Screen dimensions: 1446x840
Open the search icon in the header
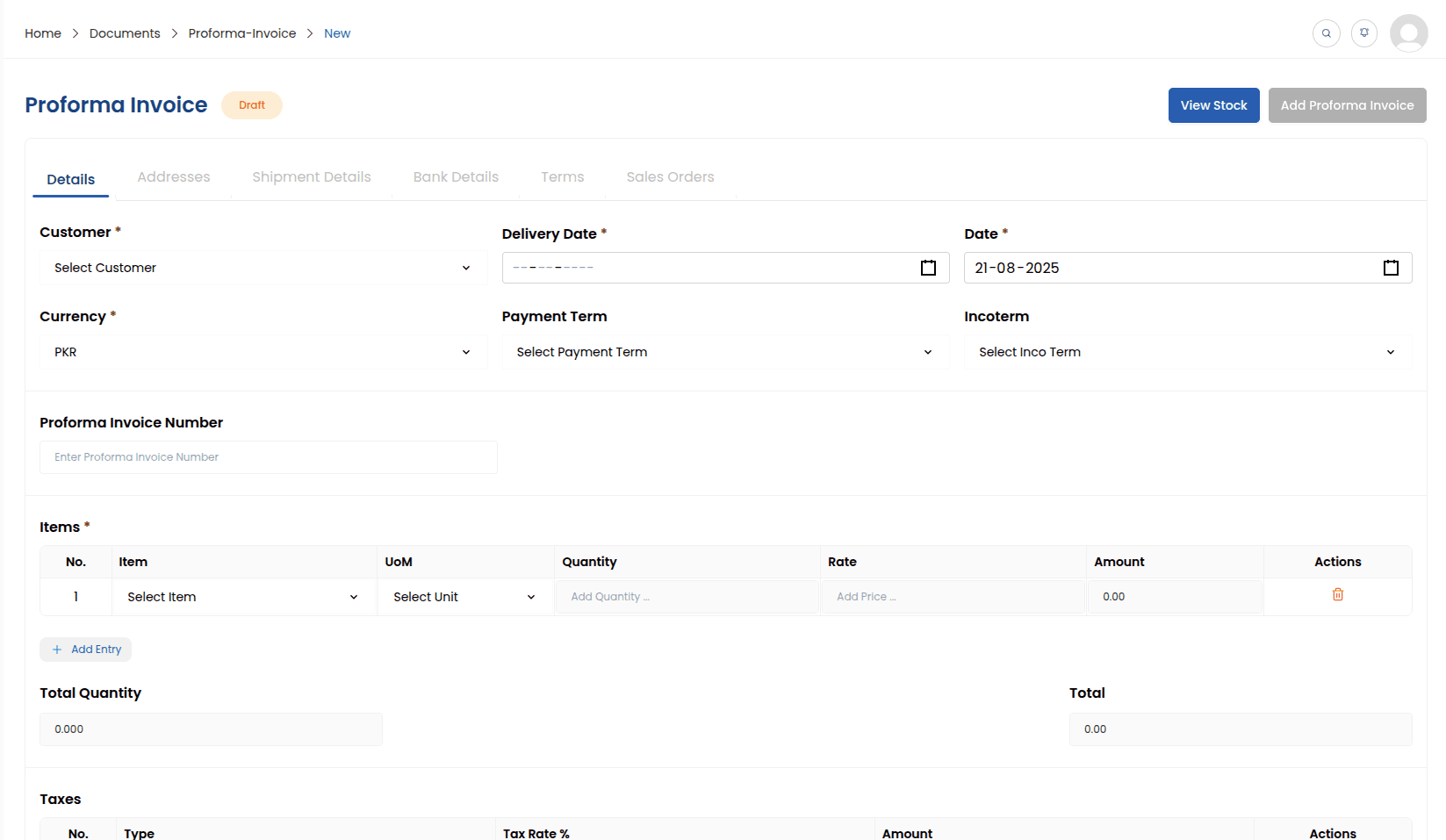1327,32
